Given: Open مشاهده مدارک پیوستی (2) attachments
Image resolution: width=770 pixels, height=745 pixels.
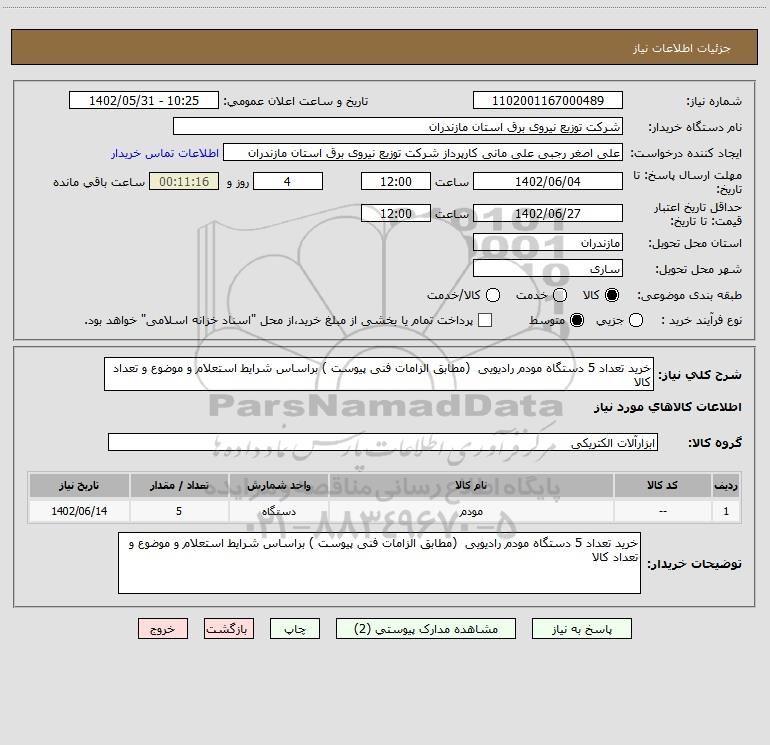Looking at the screenshot, I should coord(426,629).
